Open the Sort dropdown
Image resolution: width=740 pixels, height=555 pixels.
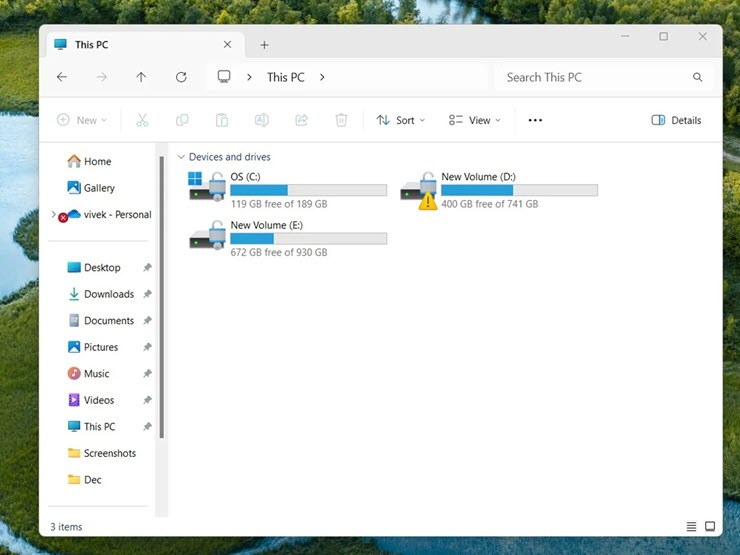[x=401, y=120]
